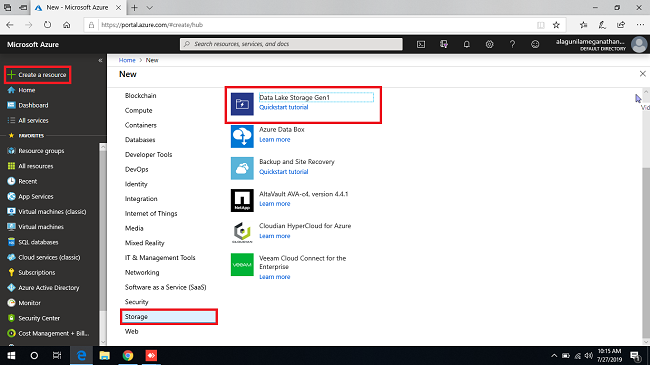This screenshot has height=365, width=650.
Task: Select the Software as a Service category
Action: click(x=165, y=287)
